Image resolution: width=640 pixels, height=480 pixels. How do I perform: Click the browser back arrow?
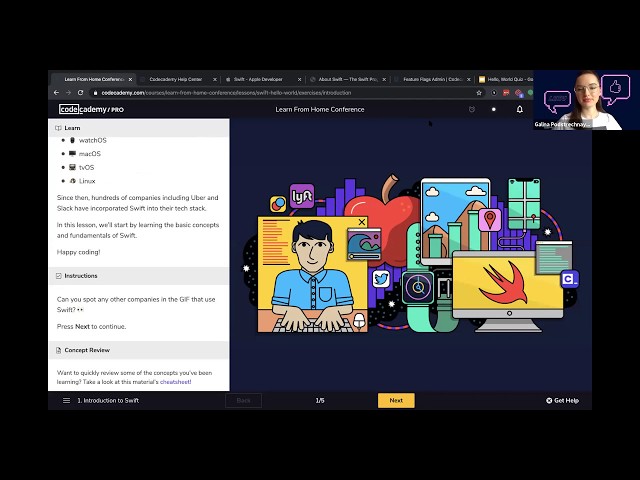(x=56, y=93)
